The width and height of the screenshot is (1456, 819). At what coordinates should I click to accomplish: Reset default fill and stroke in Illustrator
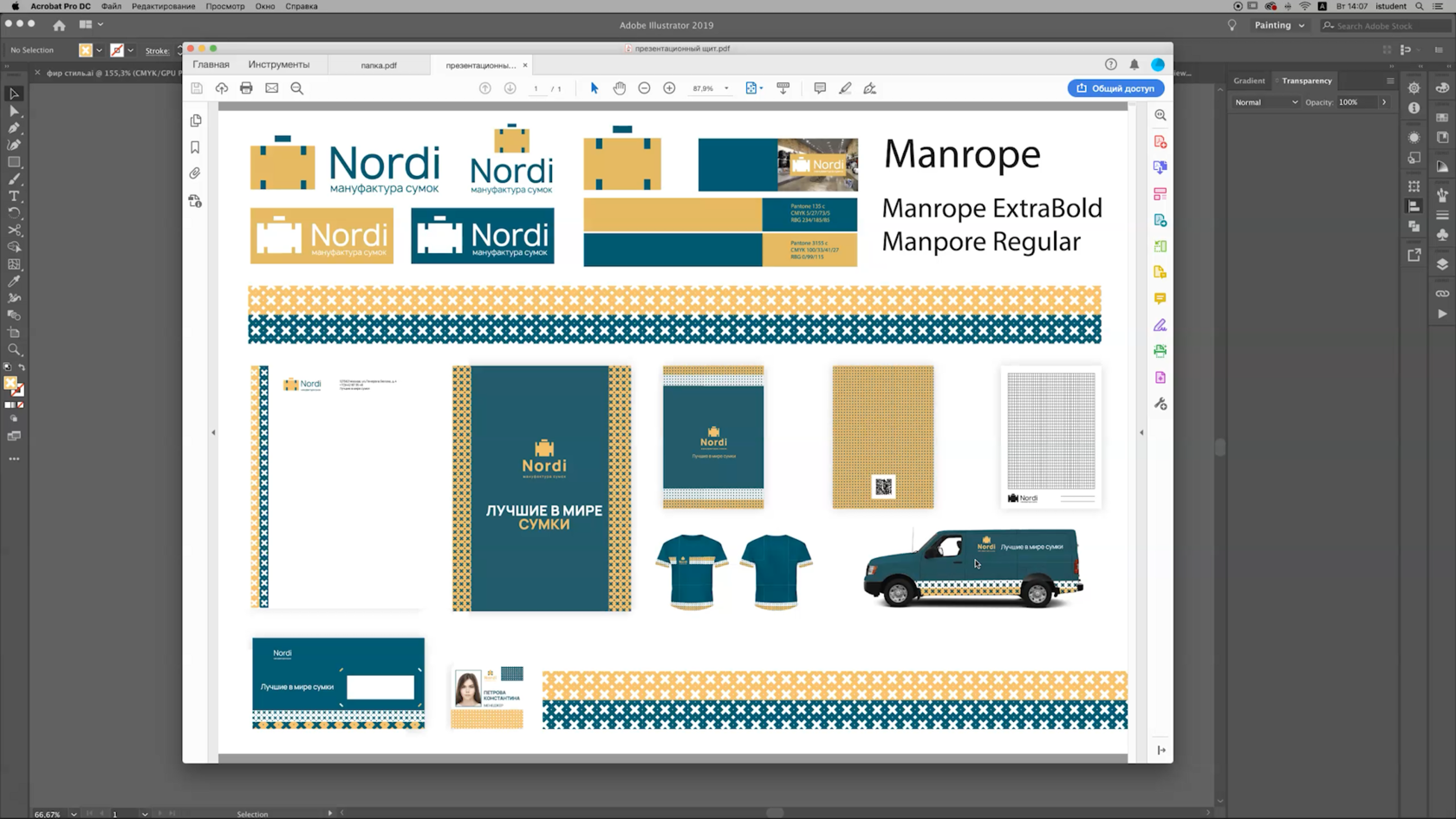7,367
